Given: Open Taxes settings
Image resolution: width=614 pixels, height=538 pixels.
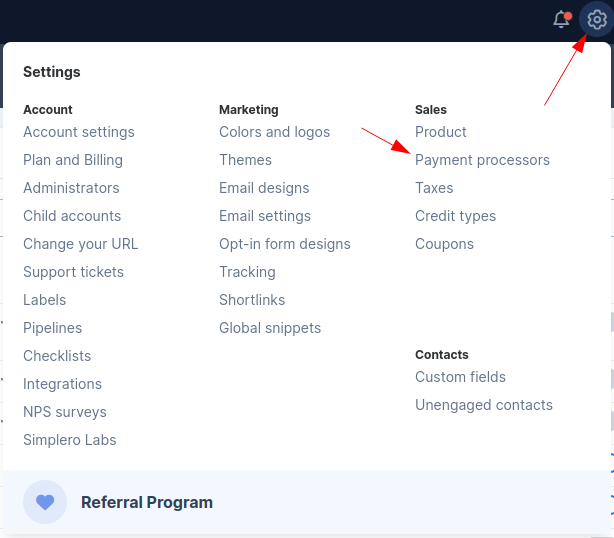Looking at the screenshot, I should (434, 188).
